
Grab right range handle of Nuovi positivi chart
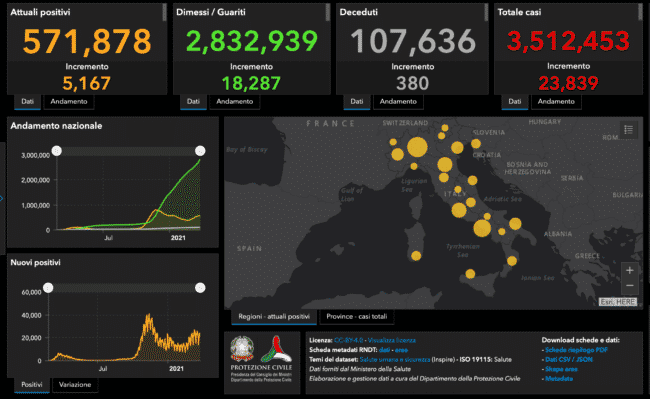click(200, 288)
